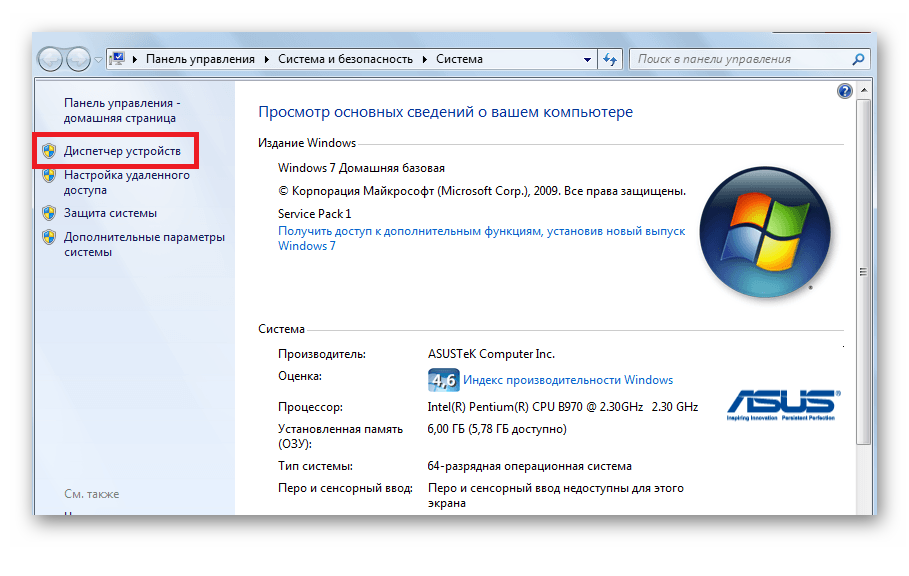The width and height of the screenshot is (909, 576).
Task: Click the computer icon in the address bar
Action: click(x=116, y=60)
